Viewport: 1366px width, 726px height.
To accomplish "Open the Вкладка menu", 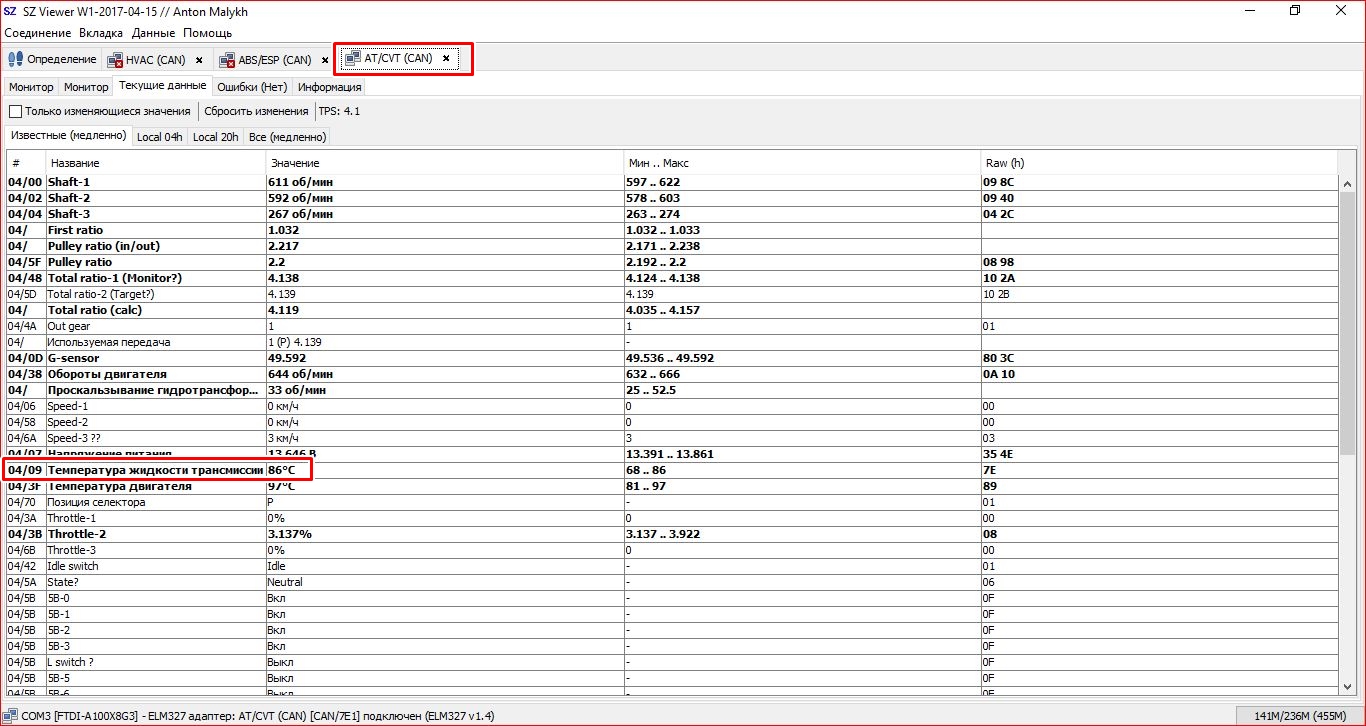I will 101,33.
